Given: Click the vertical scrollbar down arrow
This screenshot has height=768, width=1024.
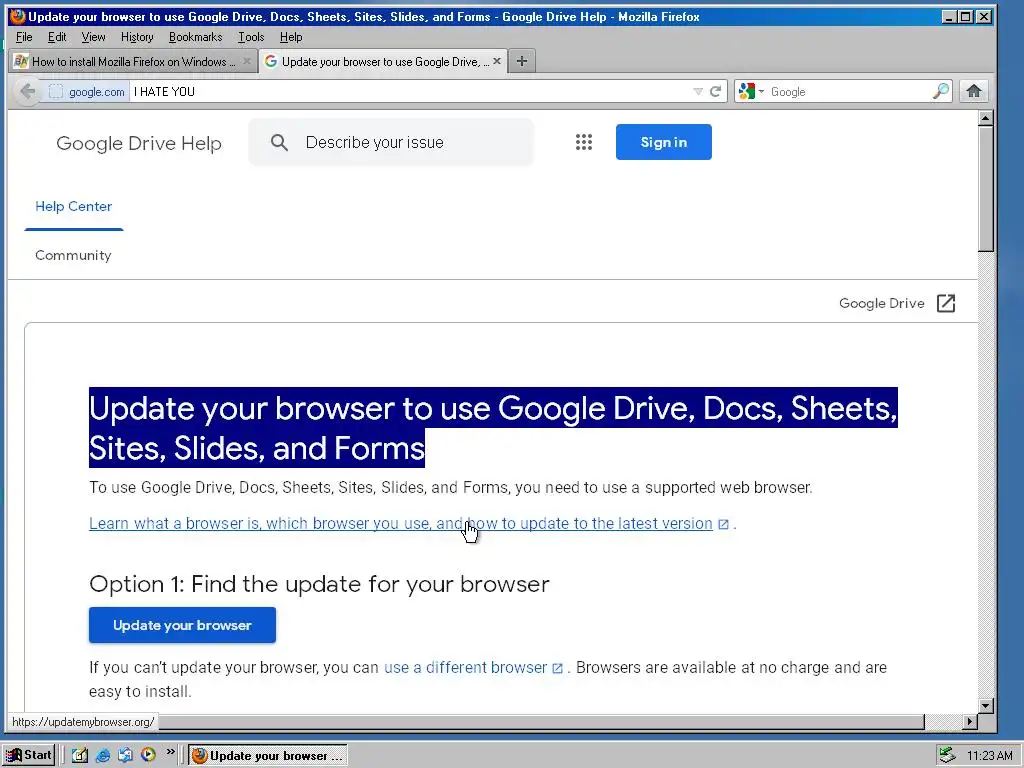Looking at the screenshot, I should [x=985, y=705].
